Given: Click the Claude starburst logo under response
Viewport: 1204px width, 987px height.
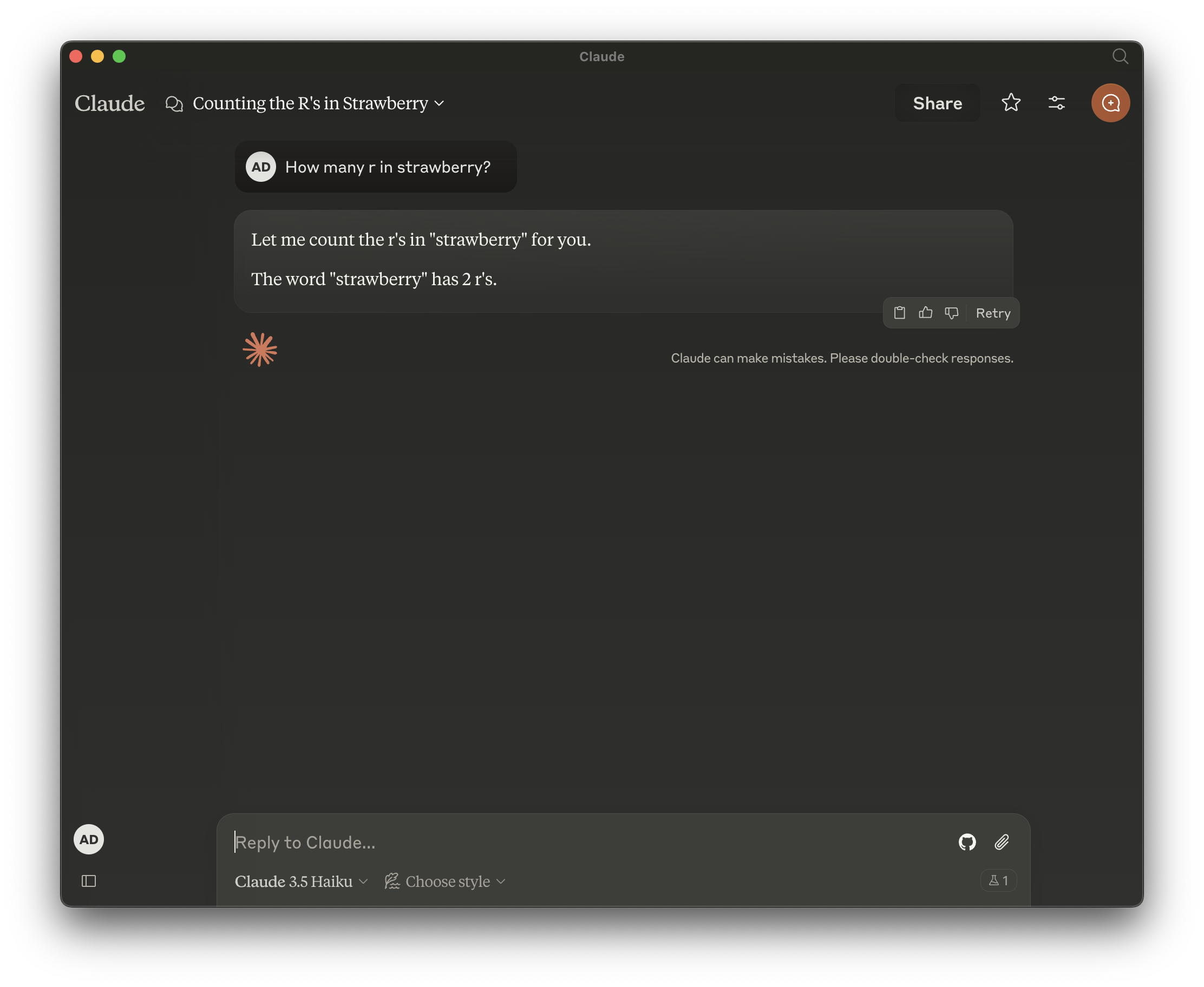Looking at the screenshot, I should pyautogui.click(x=260, y=349).
